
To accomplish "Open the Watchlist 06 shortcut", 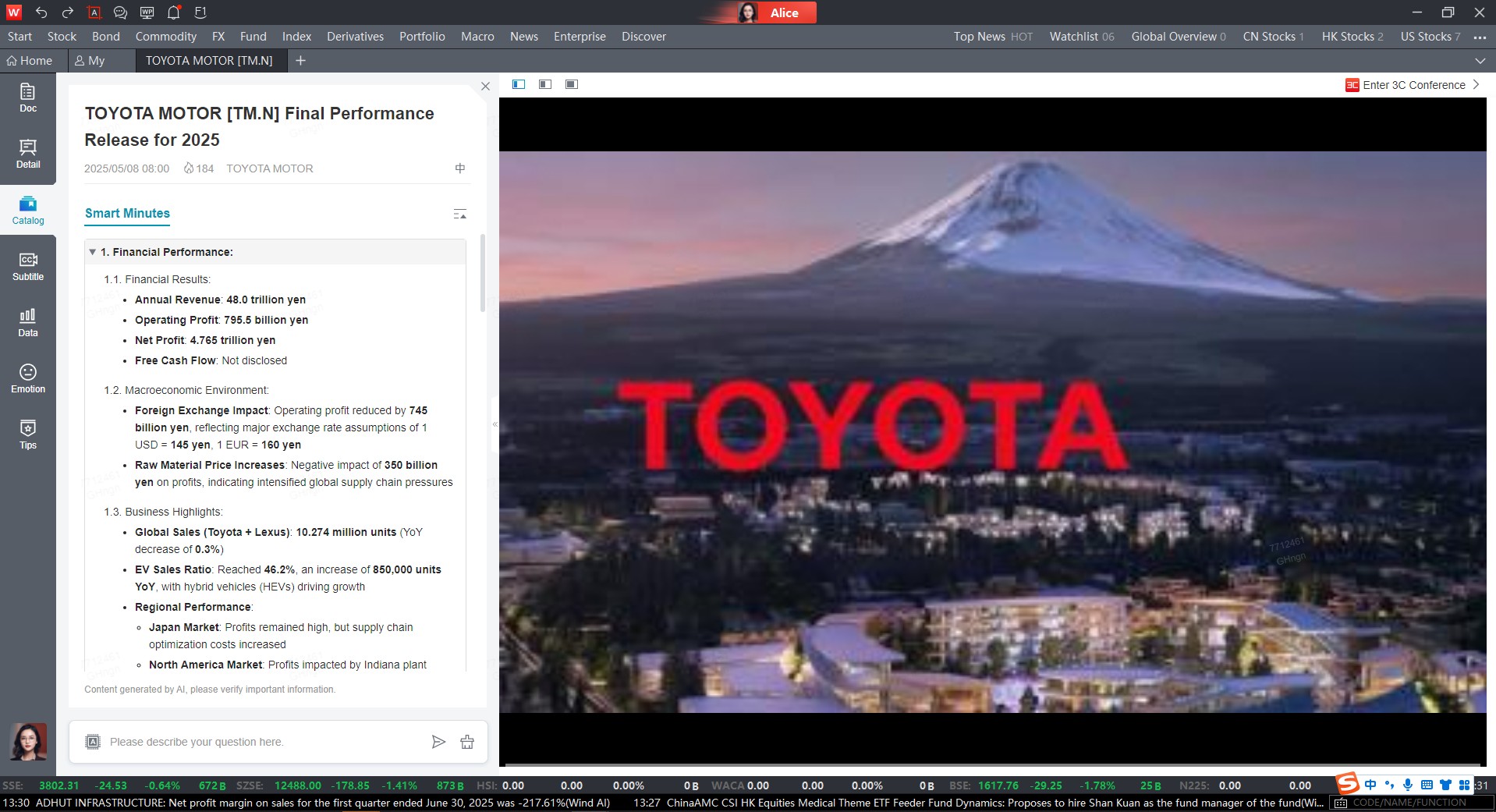I will coord(1082,37).
